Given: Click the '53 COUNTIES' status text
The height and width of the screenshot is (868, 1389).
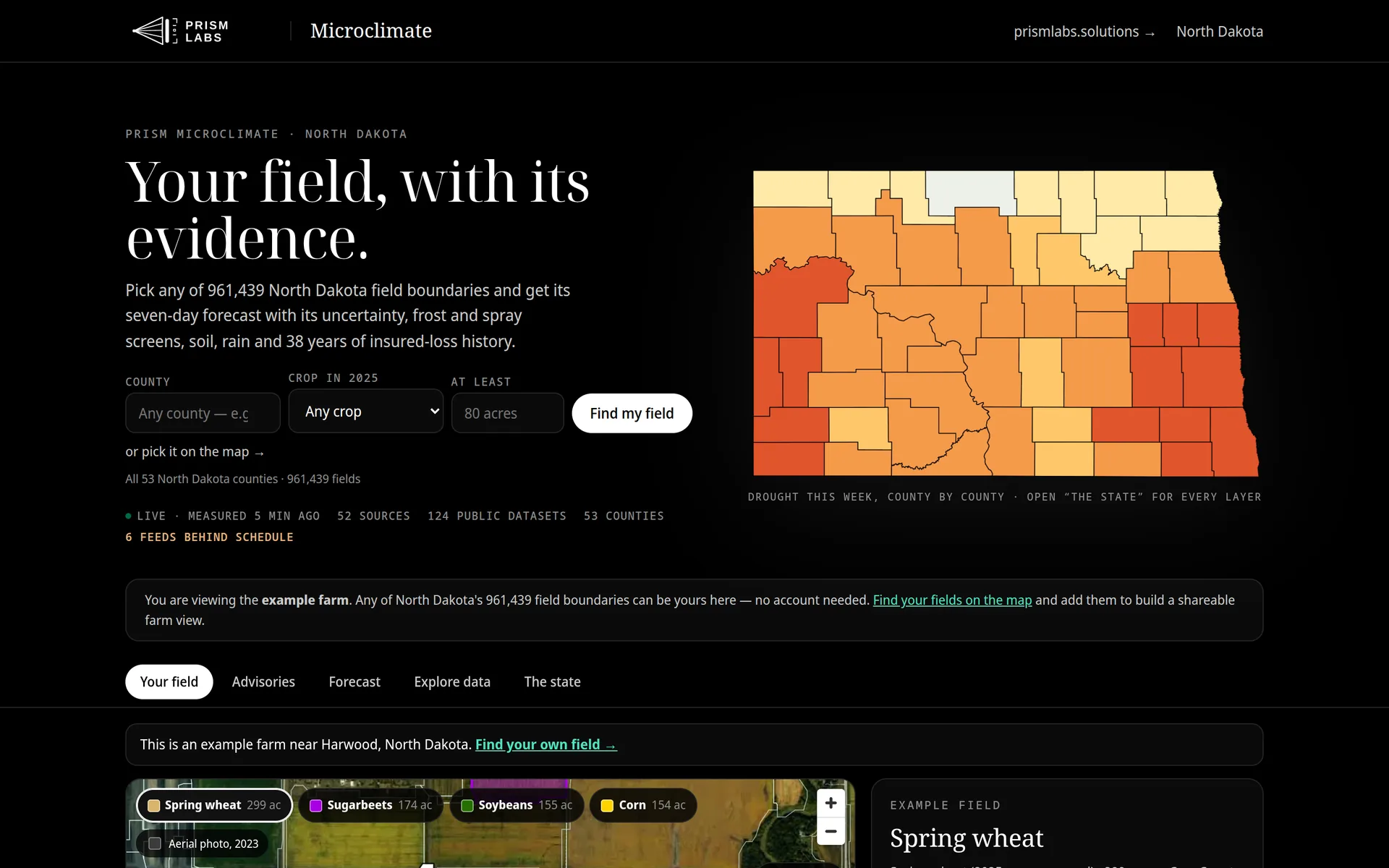Looking at the screenshot, I should point(624,516).
